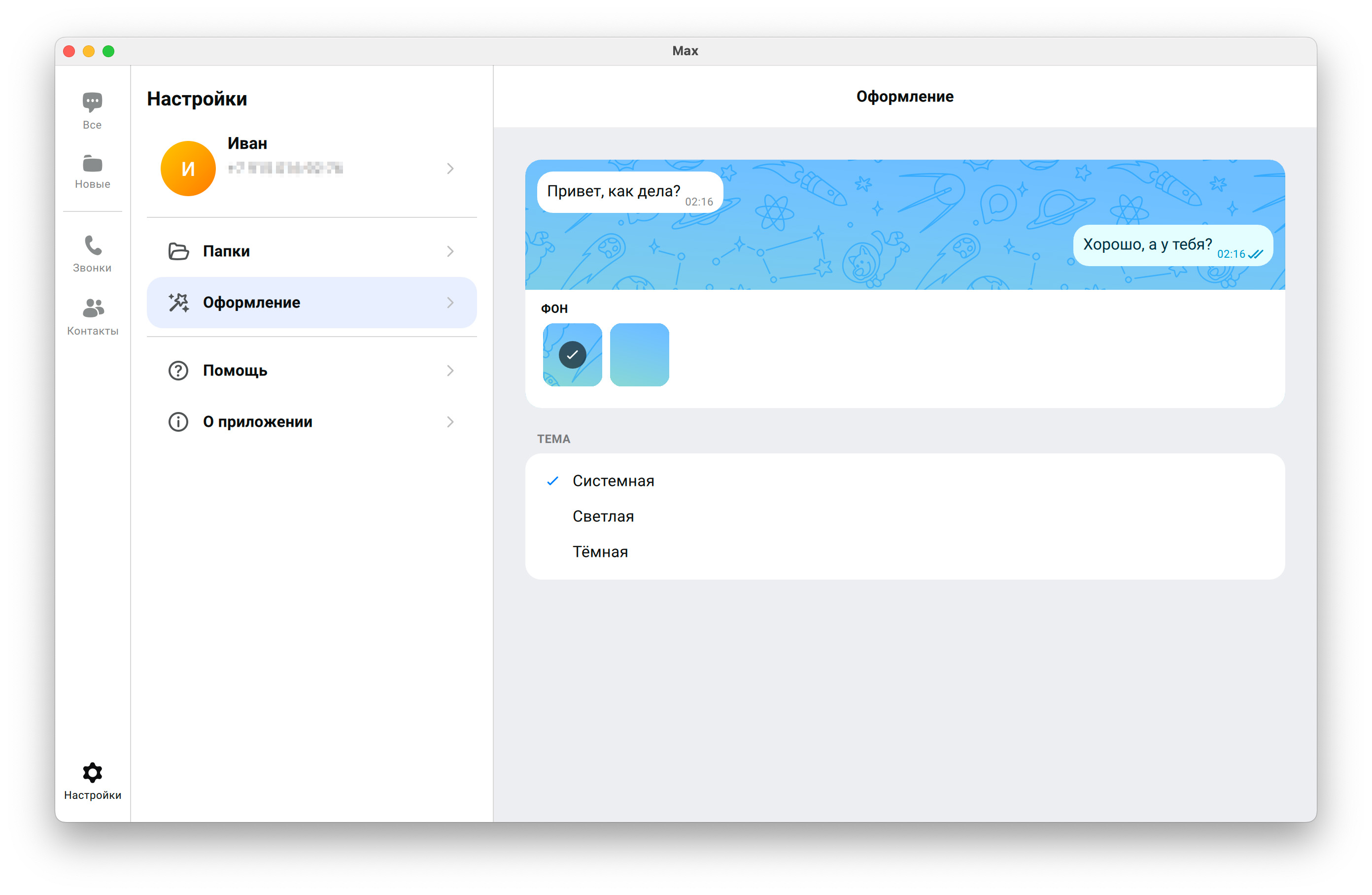Click the Привет, как дела? preview bubble
Viewport: 1372px width, 895px height.
[629, 193]
